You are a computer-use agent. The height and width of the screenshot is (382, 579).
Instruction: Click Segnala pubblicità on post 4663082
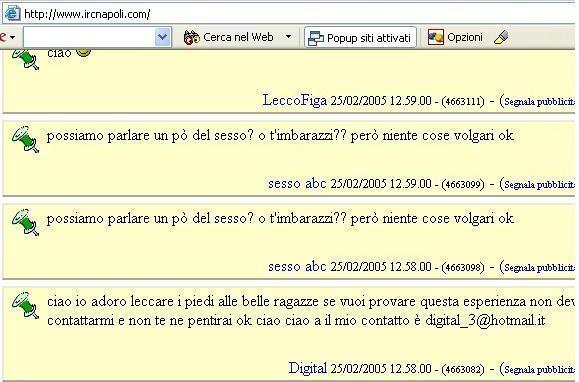coord(540,369)
